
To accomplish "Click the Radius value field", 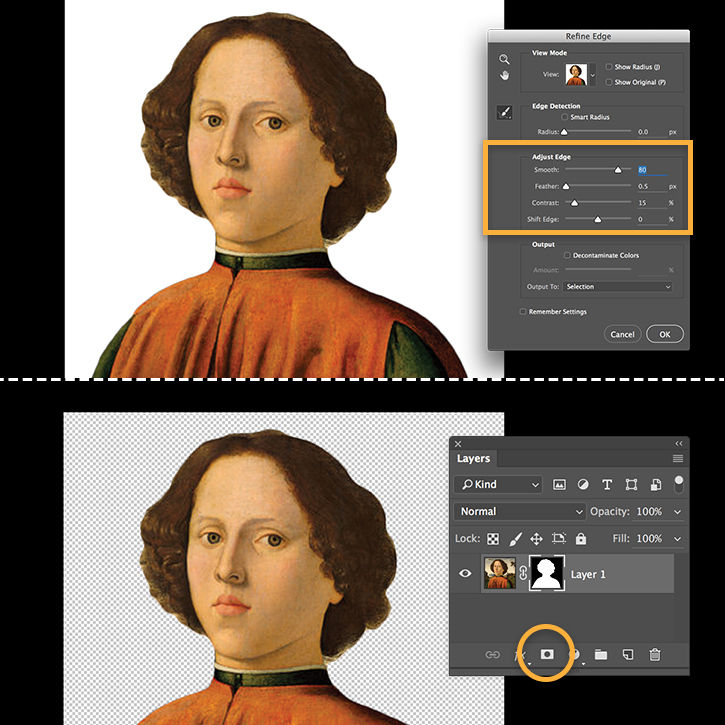I will coord(650,132).
